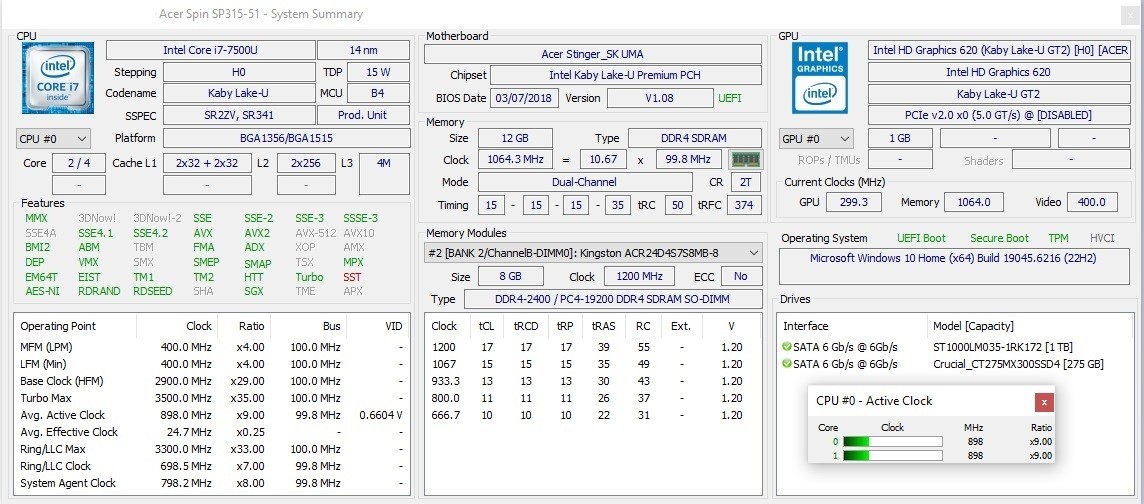Screen dimensions: 1144x504
Task: Click the memory Type DDR4 SDRAM field
Action: point(695,138)
